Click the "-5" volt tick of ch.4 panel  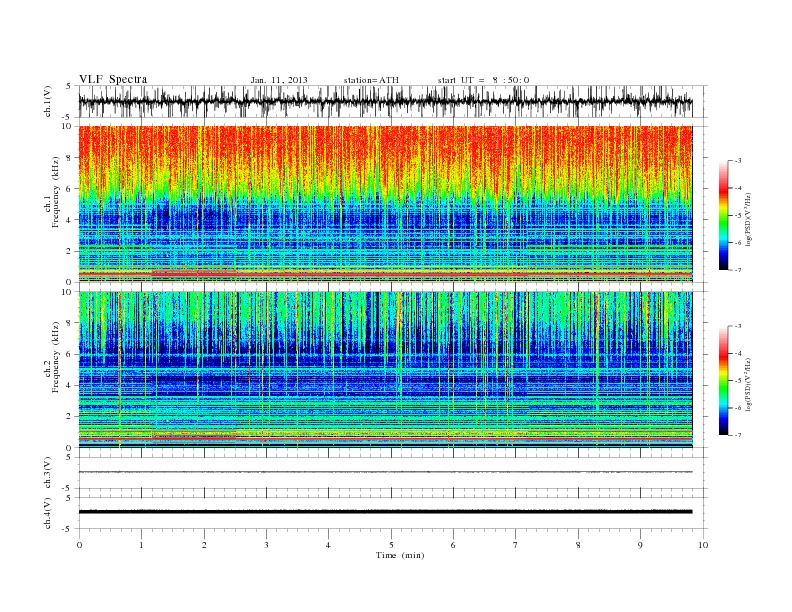(68, 529)
